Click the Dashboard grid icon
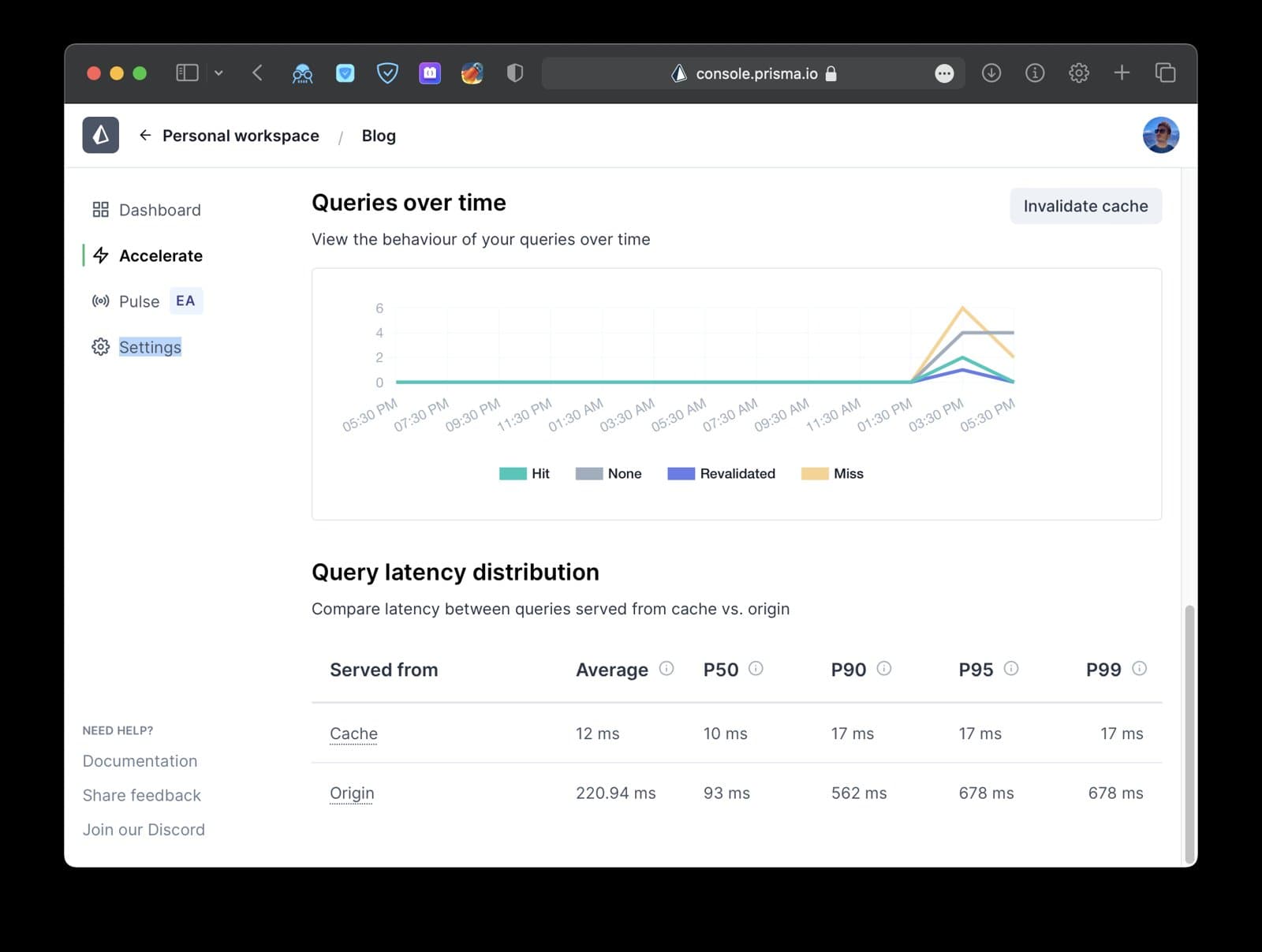1262x952 pixels. 100,210
